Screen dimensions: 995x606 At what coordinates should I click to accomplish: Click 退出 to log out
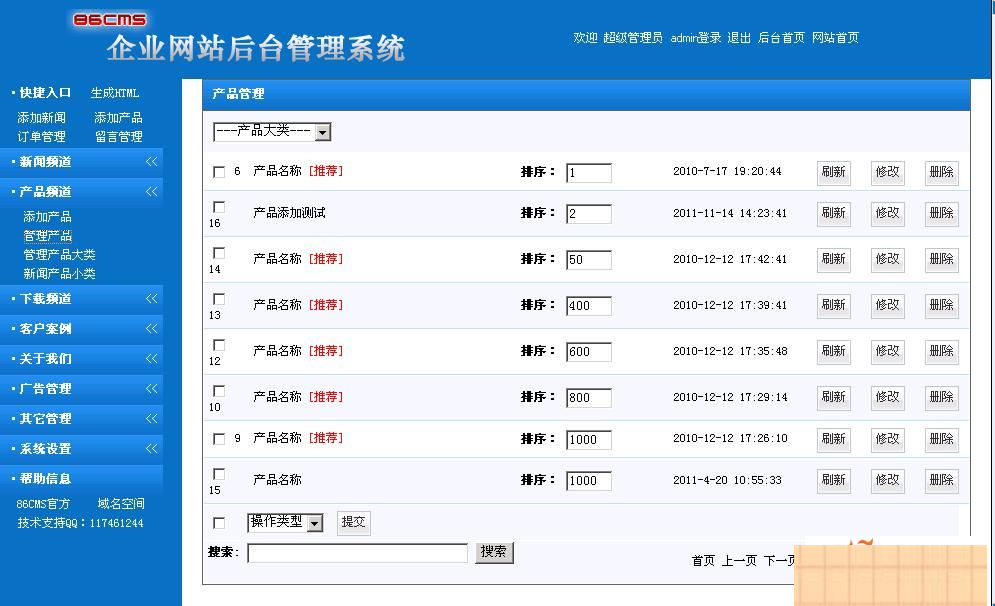pyautogui.click(x=740, y=38)
